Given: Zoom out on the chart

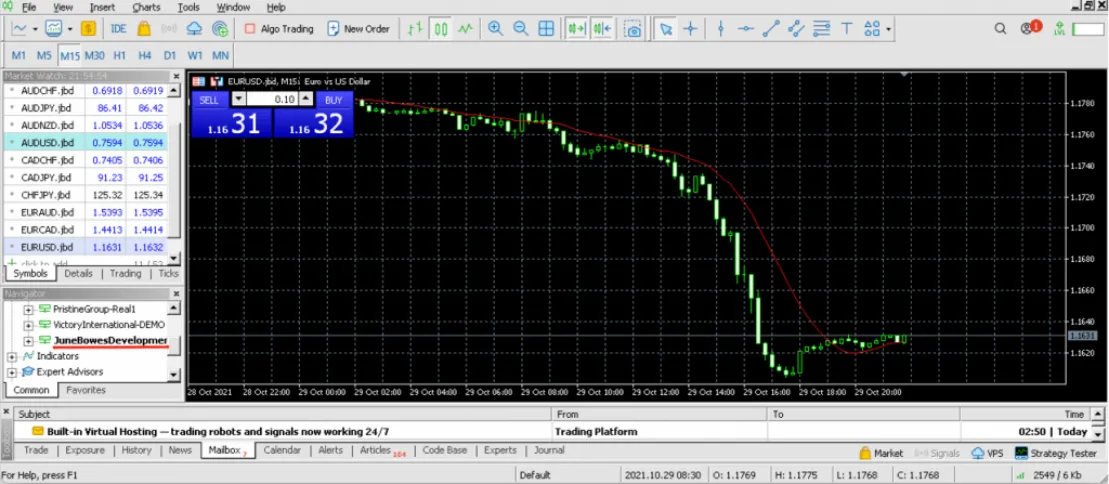Looking at the screenshot, I should [x=520, y=29].
